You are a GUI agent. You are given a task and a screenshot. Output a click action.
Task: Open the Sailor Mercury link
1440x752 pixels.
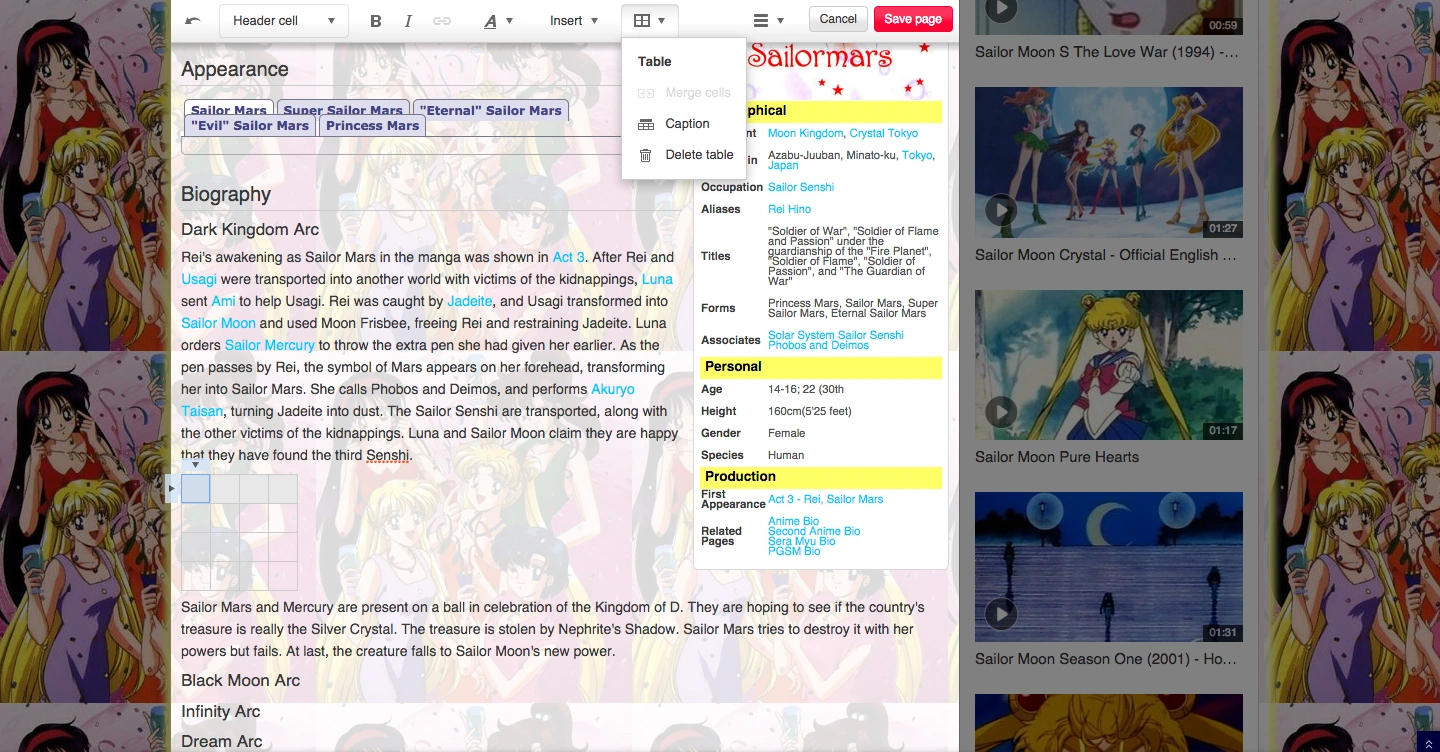(270, 345)
